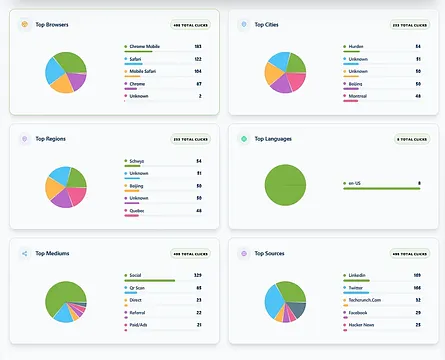Click the Top Mediums share icon
This screenshot has height=360, width=445.
(x=25, y=253)
